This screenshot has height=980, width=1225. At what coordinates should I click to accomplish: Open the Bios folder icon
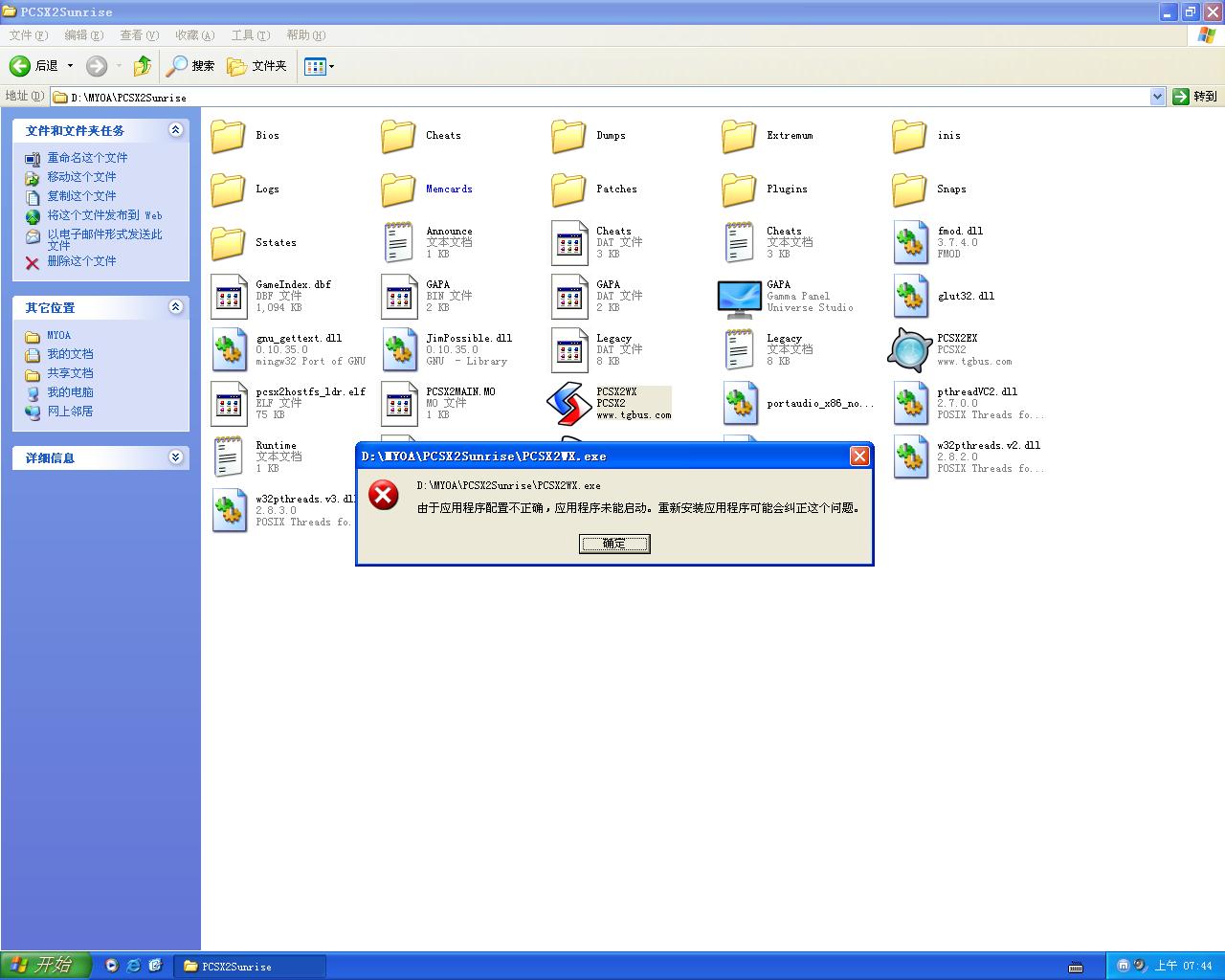click(x=228, y=136)
